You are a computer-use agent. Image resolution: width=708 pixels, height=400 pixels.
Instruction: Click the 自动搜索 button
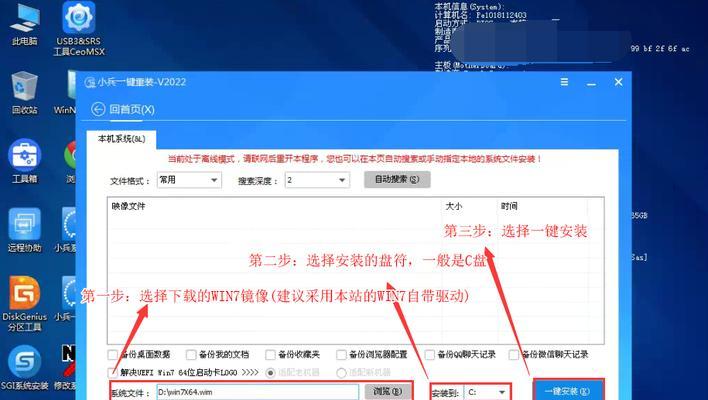tap(397, 179)
